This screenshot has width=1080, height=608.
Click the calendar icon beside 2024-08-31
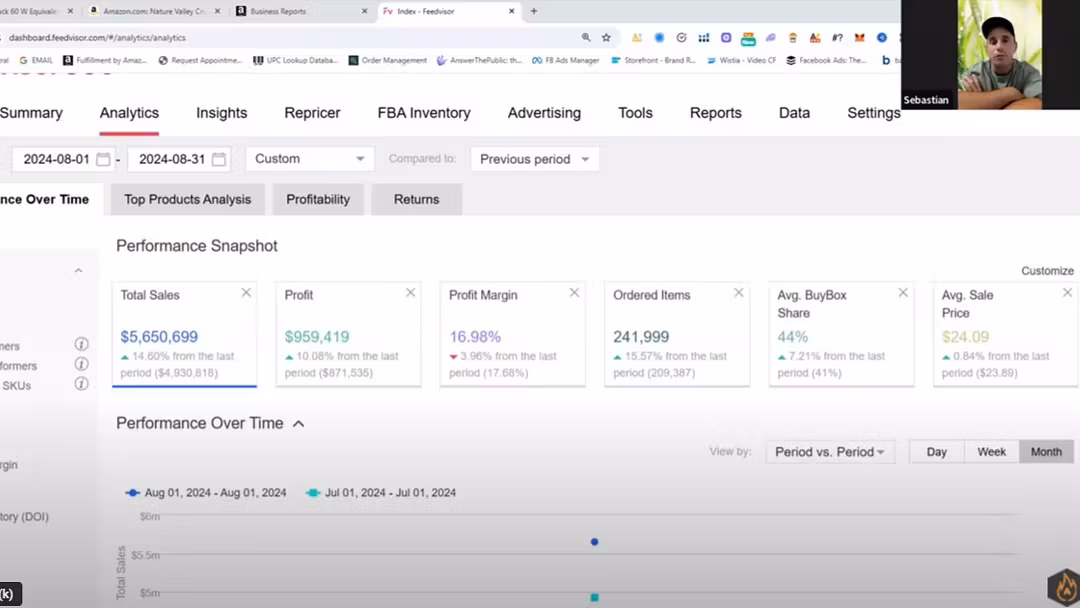click(x=219, y=159)
